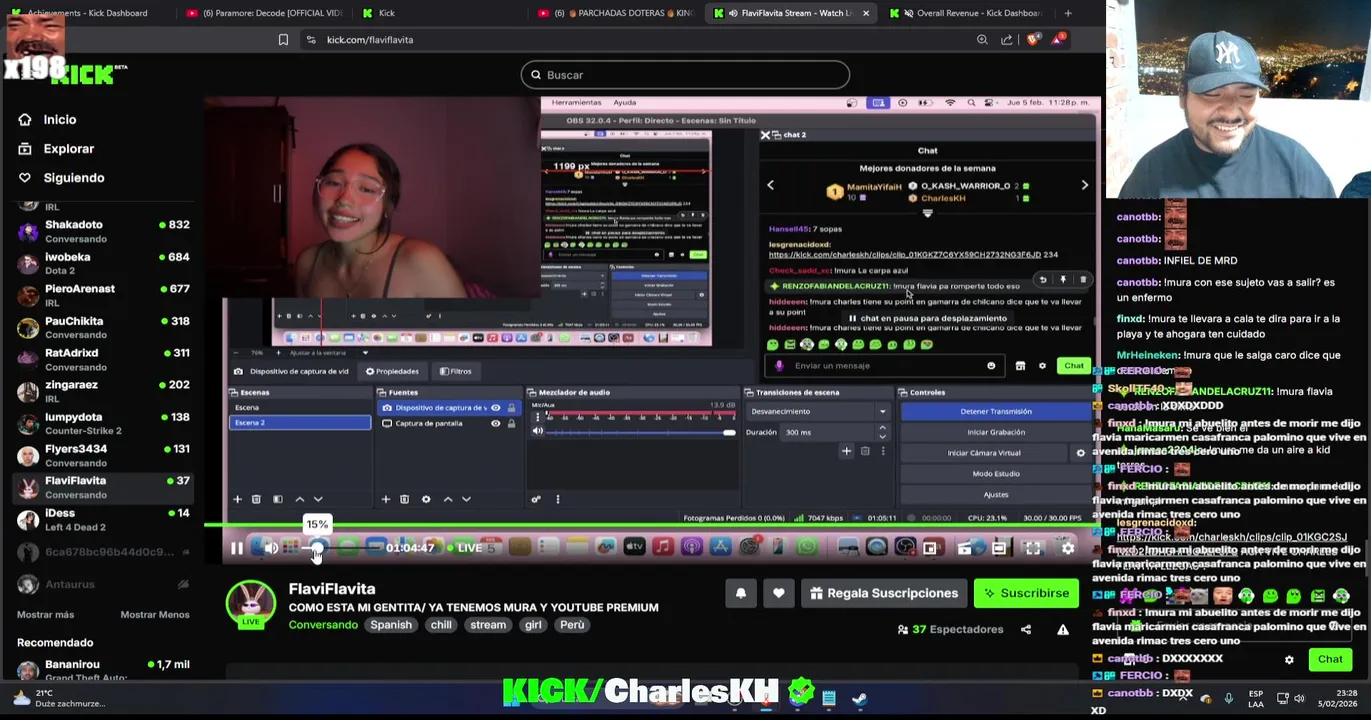Add a source with plus in Fuentes
1371x720 pixels.
(x=385, y=499)
